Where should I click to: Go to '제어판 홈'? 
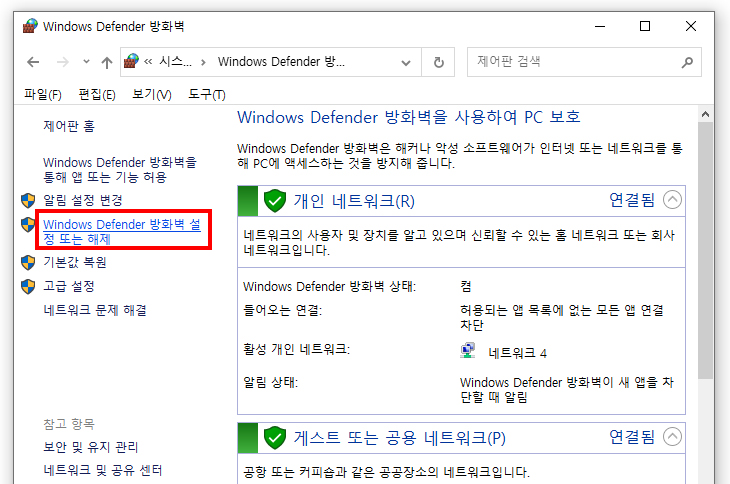click(x=69, y=126)
